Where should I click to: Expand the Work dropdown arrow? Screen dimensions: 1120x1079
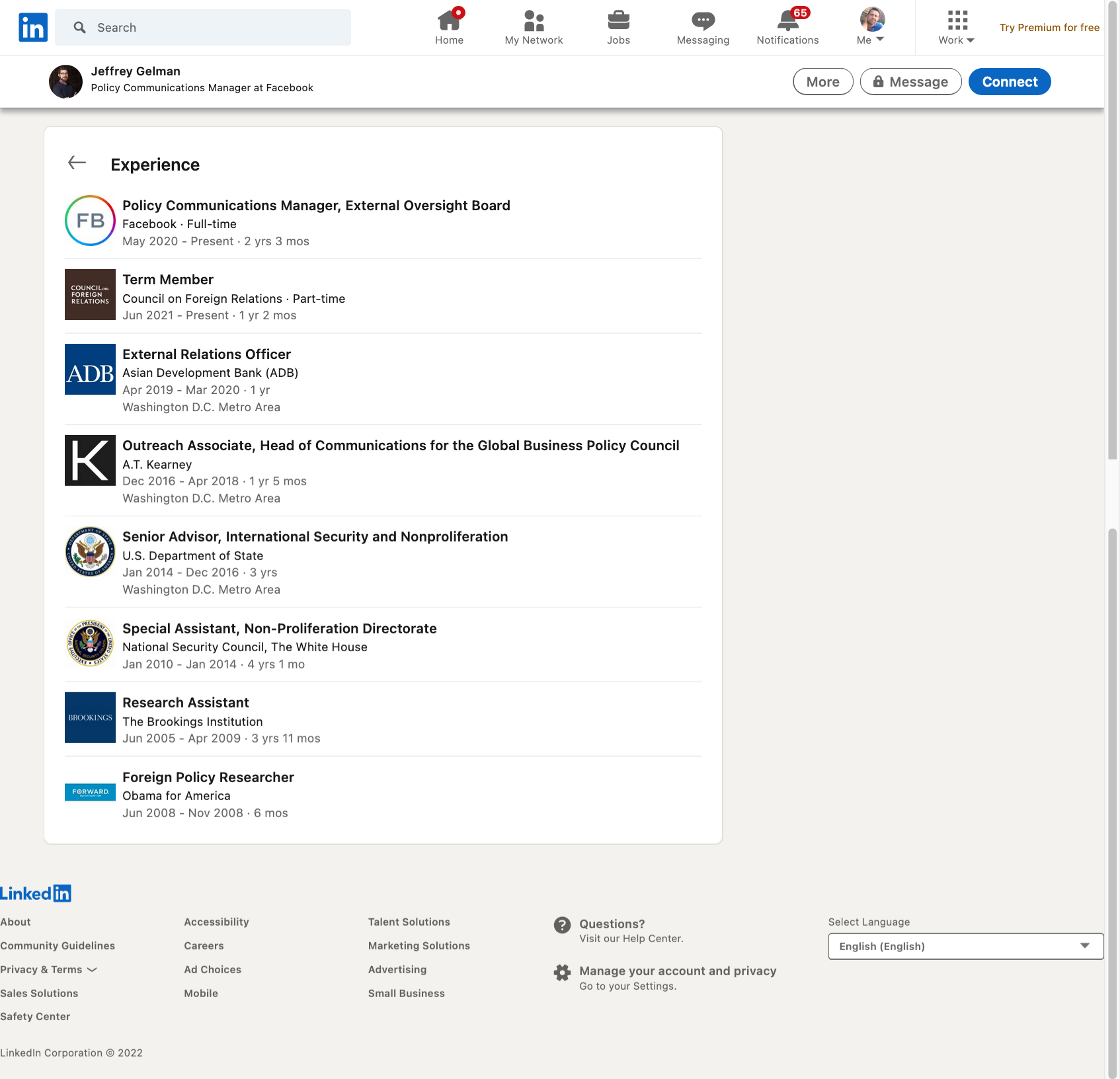click(x=971, y=40)
